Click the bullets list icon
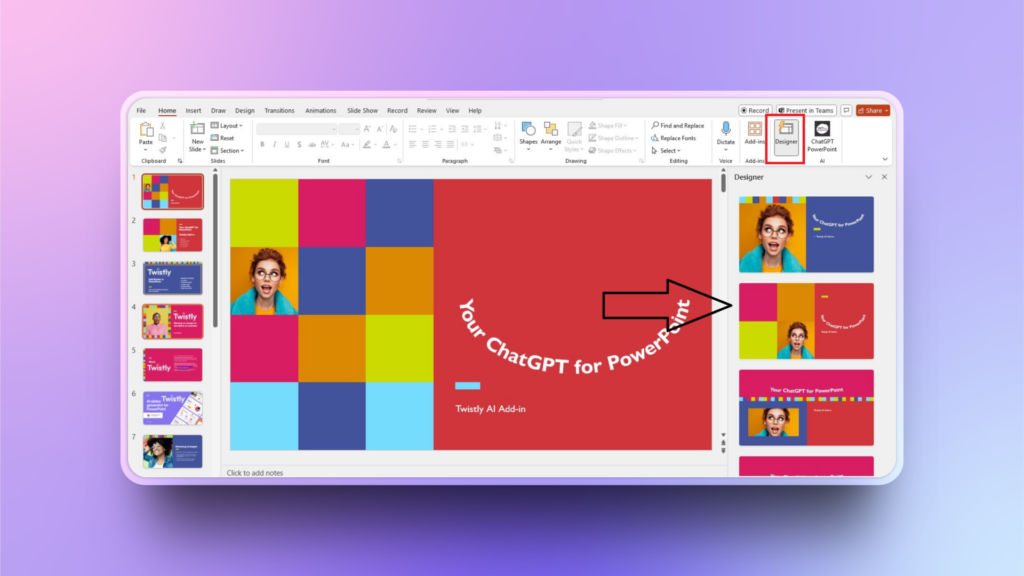The width and height of the screenshot is (1024, 576). point(412,129)
